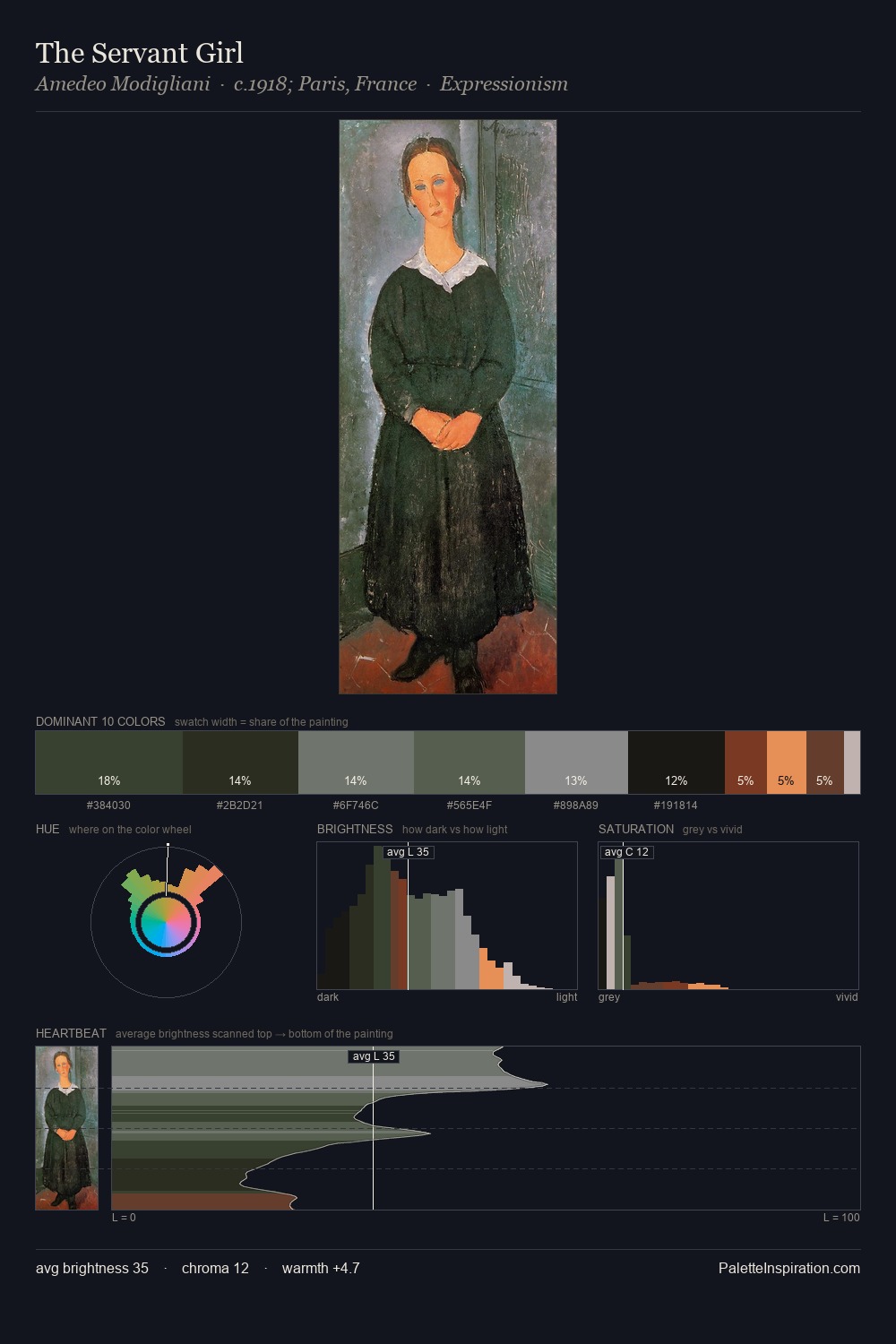
Task: Click the main Servant Girl painting image
Action: 448,407
